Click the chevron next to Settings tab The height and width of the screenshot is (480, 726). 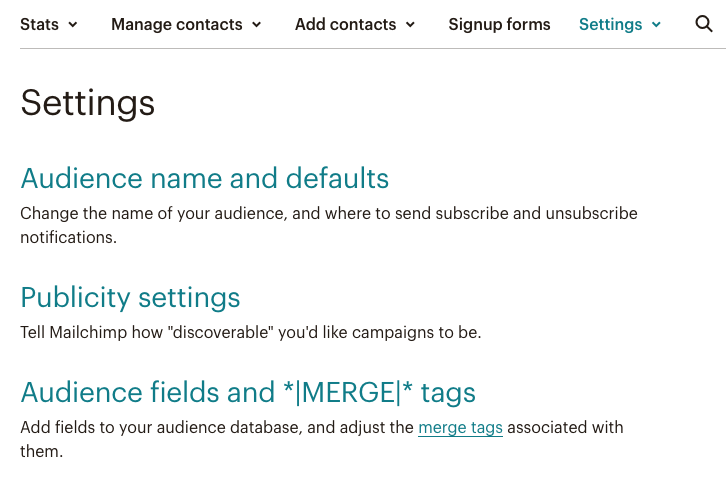coord(656,25)
